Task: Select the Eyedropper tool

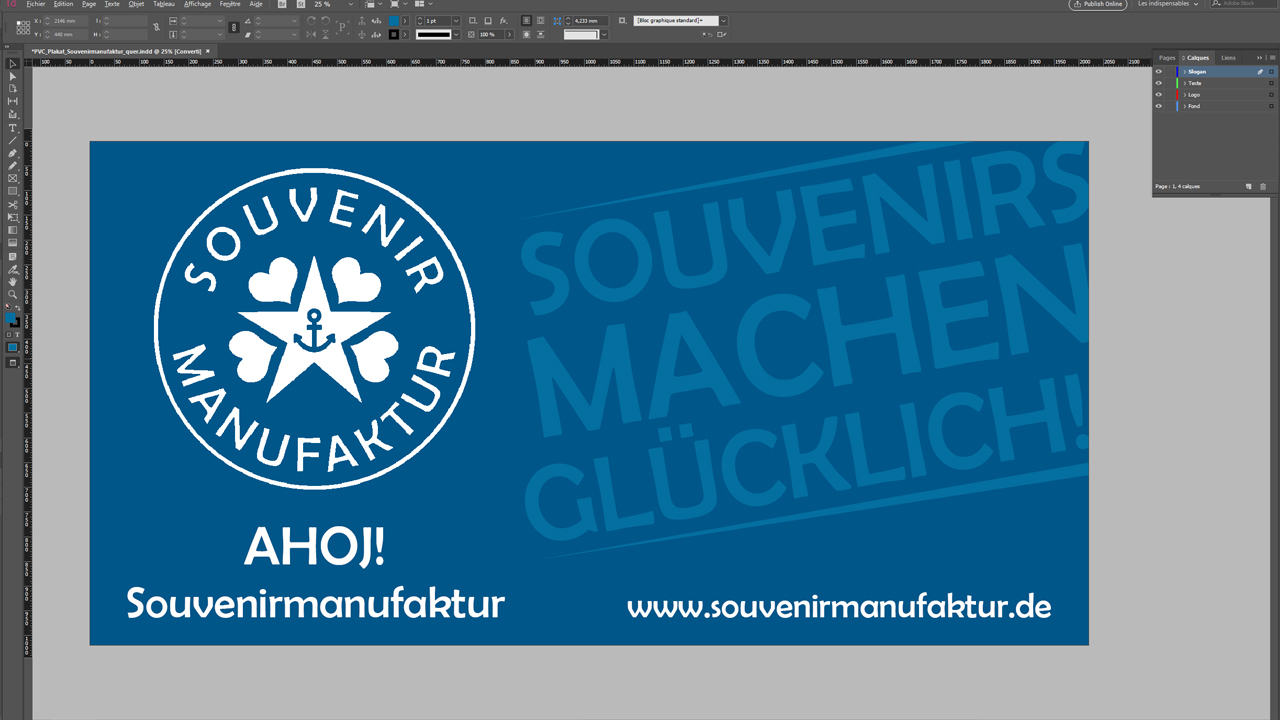Action: tap(13, 270)
